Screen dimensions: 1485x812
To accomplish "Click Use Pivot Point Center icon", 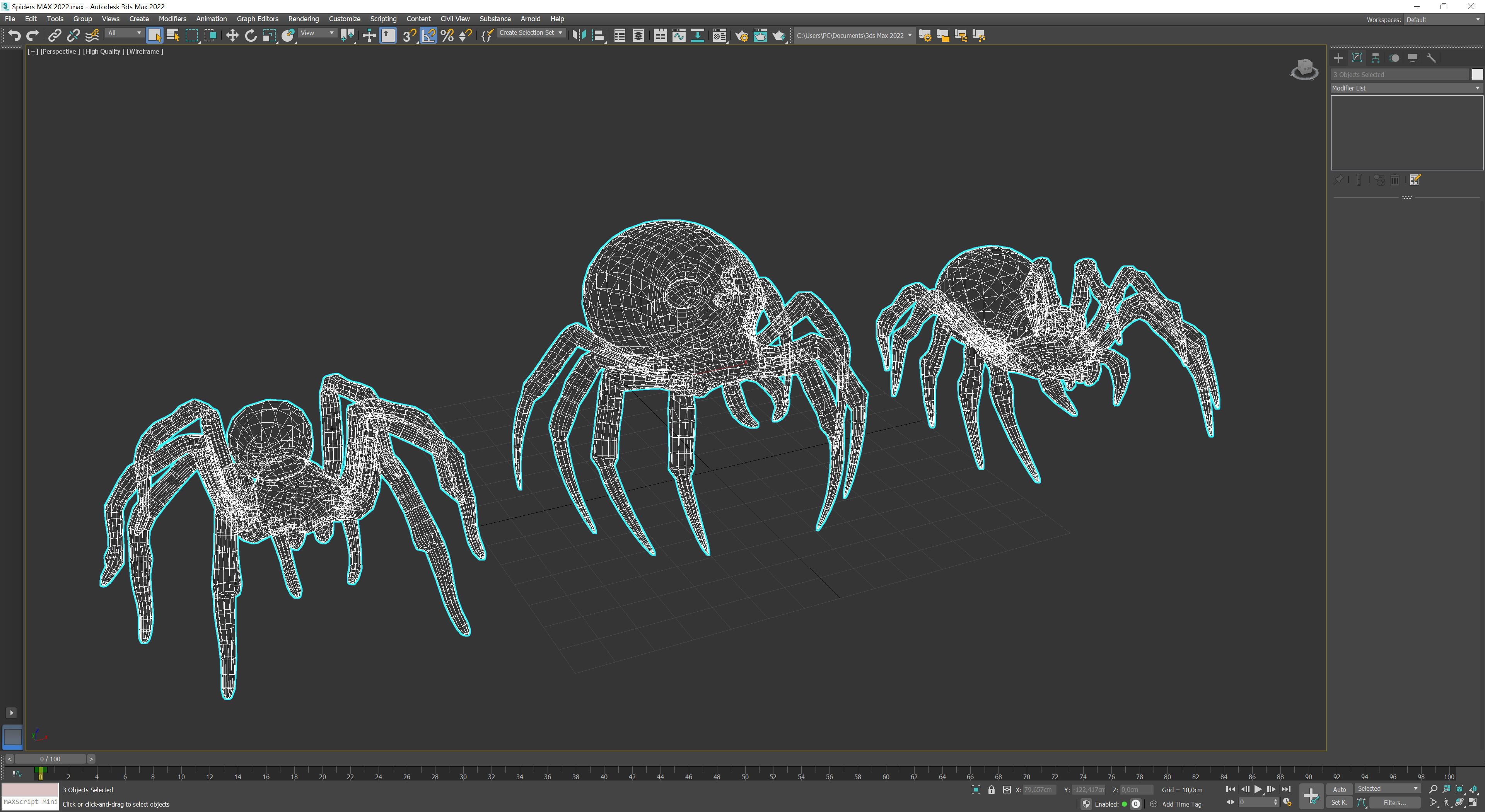I will point(347,36).
